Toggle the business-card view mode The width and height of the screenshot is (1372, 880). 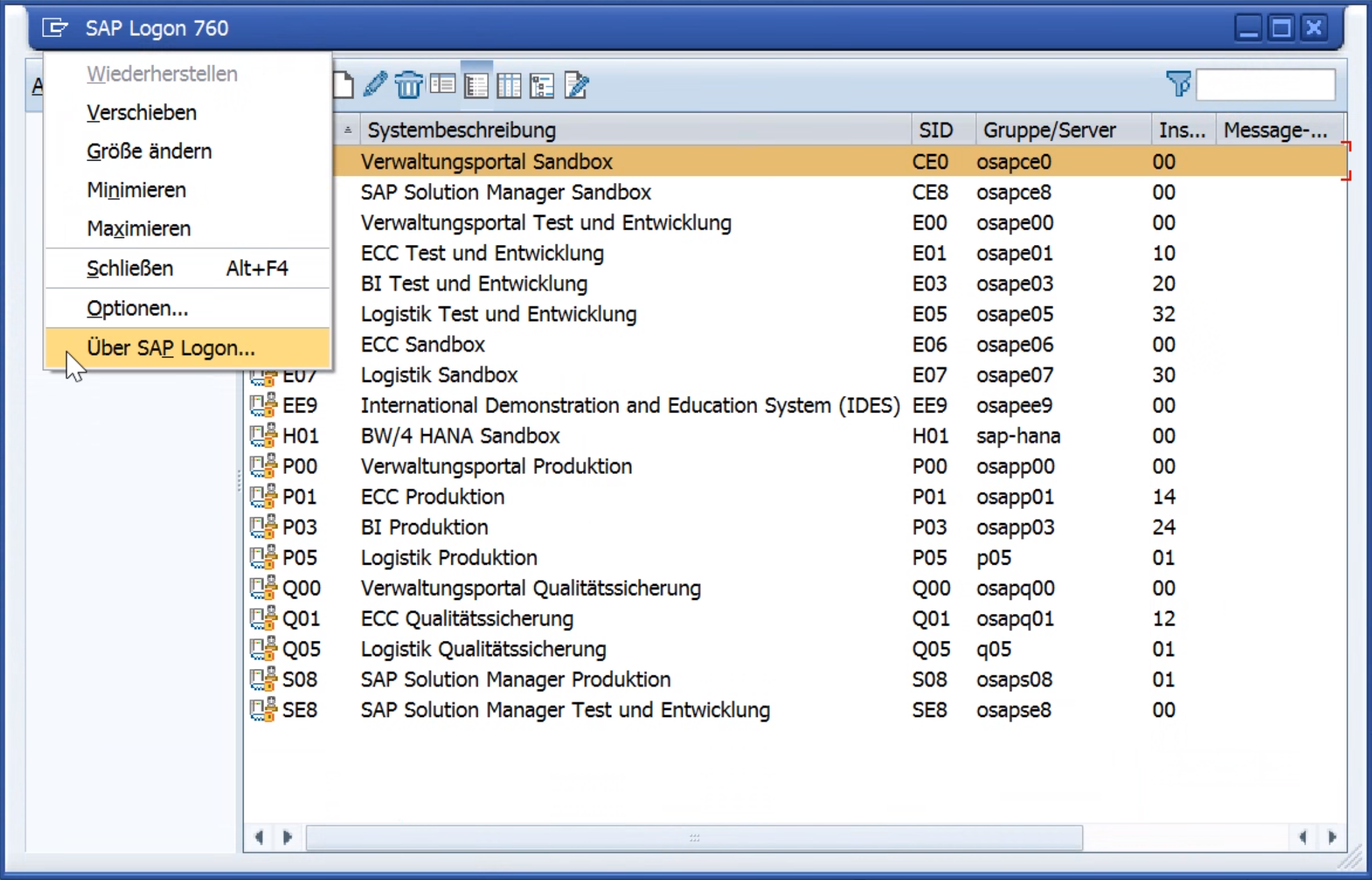coord(442,84)
